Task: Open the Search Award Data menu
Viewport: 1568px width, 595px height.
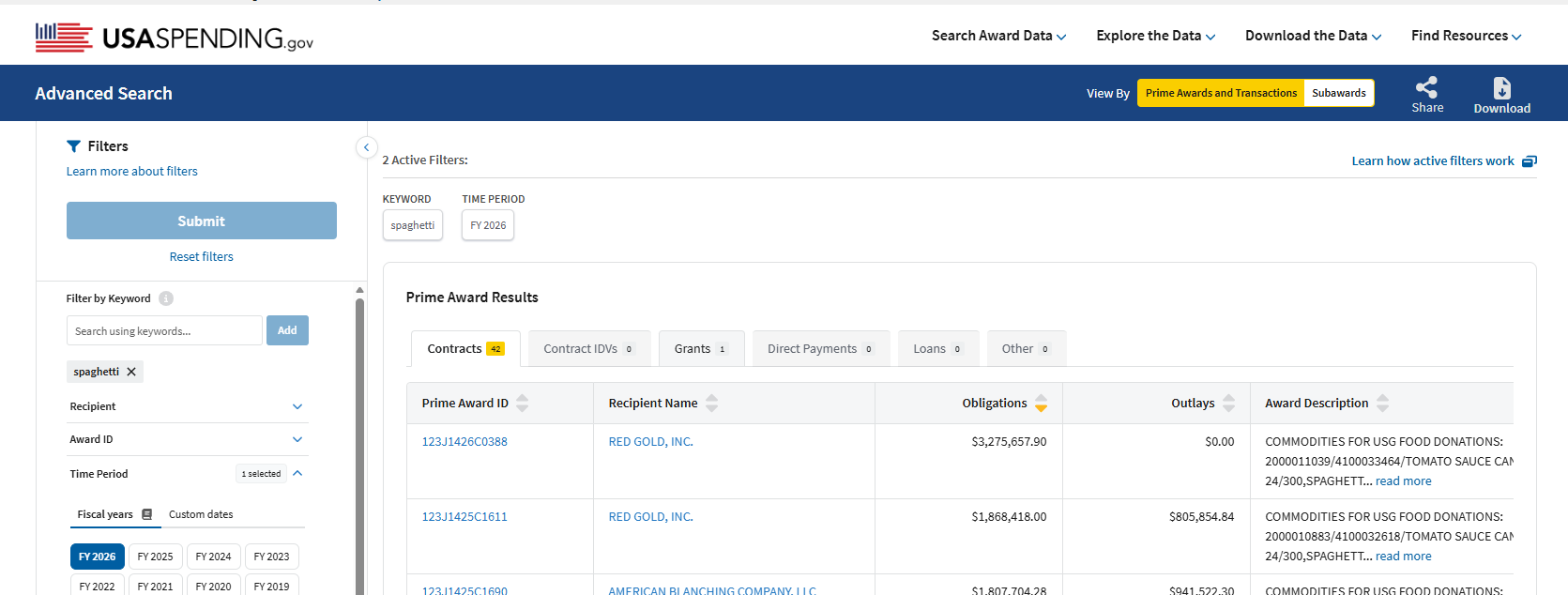Action: tap(998, 36)
